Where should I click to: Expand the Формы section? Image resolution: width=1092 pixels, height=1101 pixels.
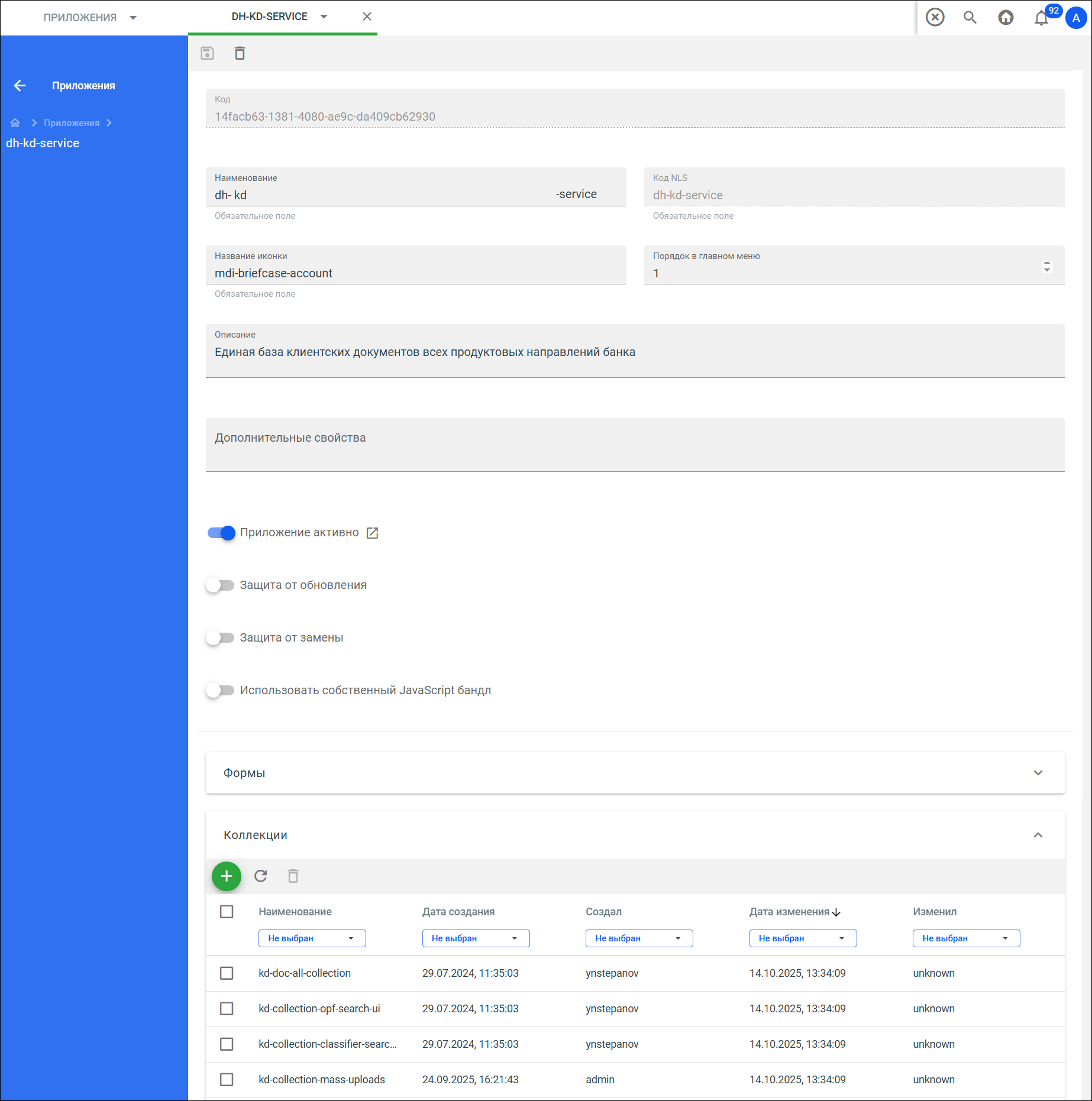pyautogui.click(x=1038, y=773)
